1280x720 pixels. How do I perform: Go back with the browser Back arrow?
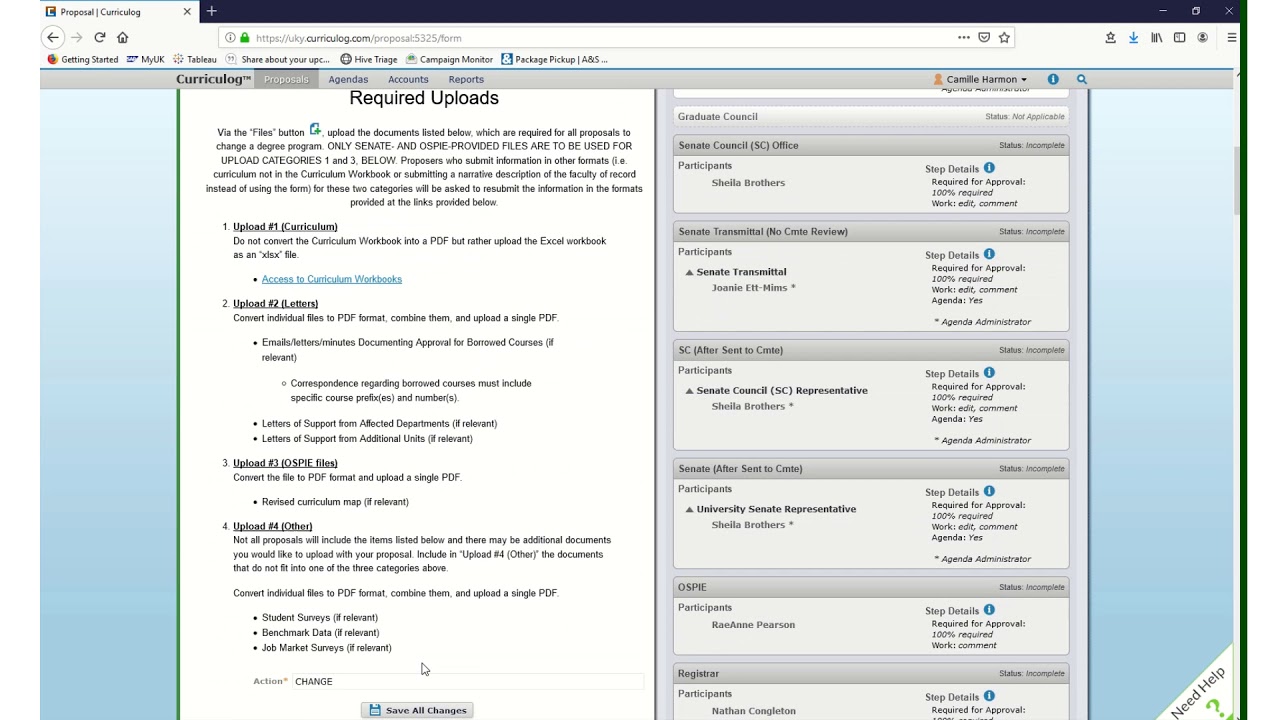tap(53, 37)
